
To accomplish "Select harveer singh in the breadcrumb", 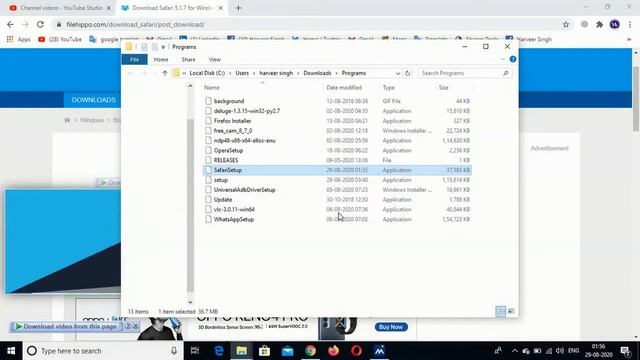I will pyautogui.click(x=276, y=73).
